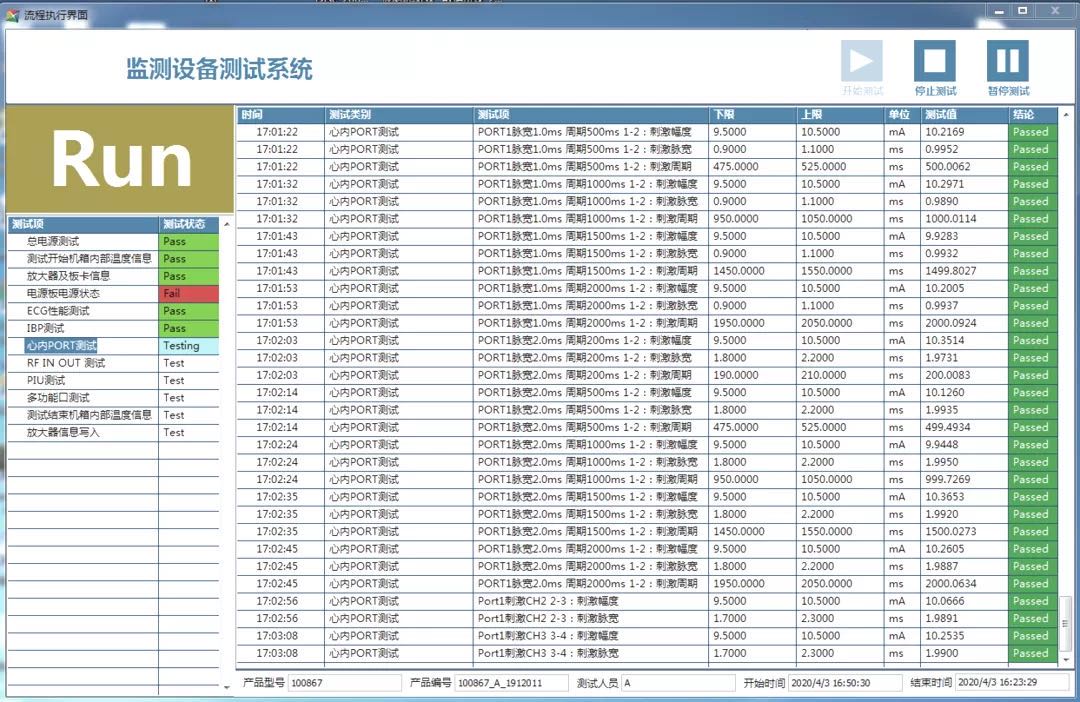Click the 单位 column header

coord(902,114)
